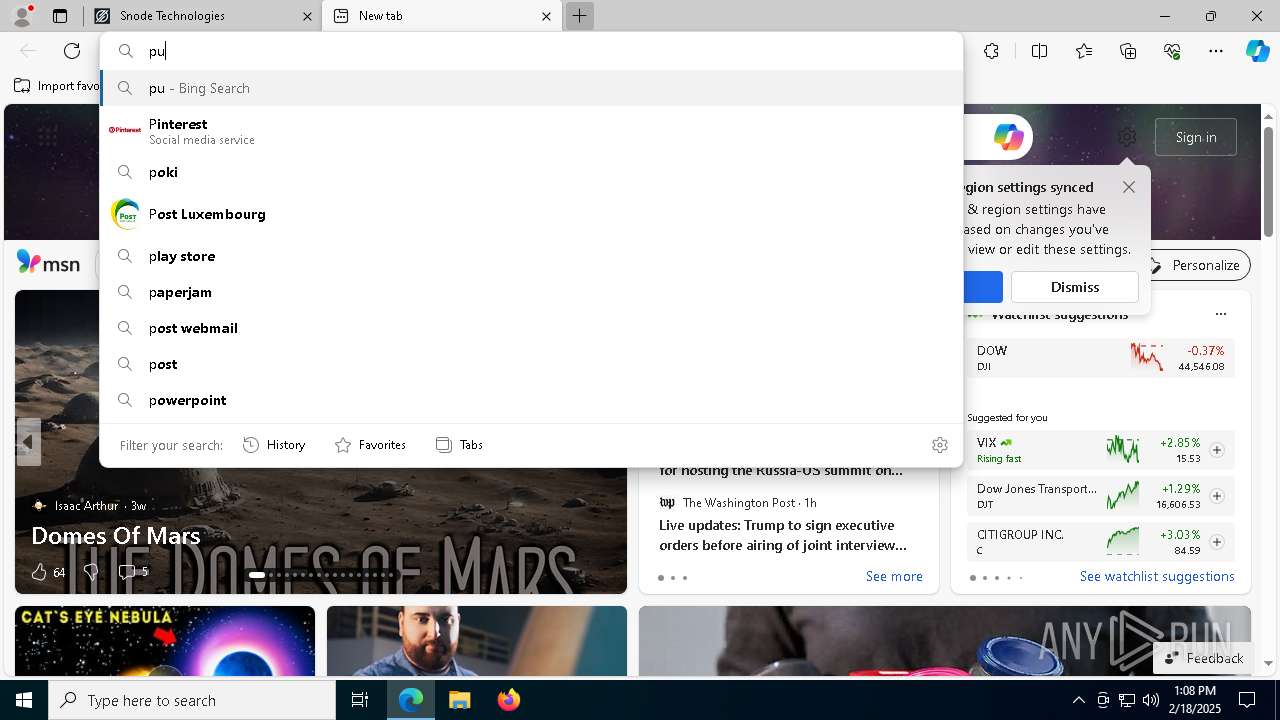Close the region settings popup with X
Image resolution: width=1280 pixels, height=720 pixels.
click(x=1129, y=187)
